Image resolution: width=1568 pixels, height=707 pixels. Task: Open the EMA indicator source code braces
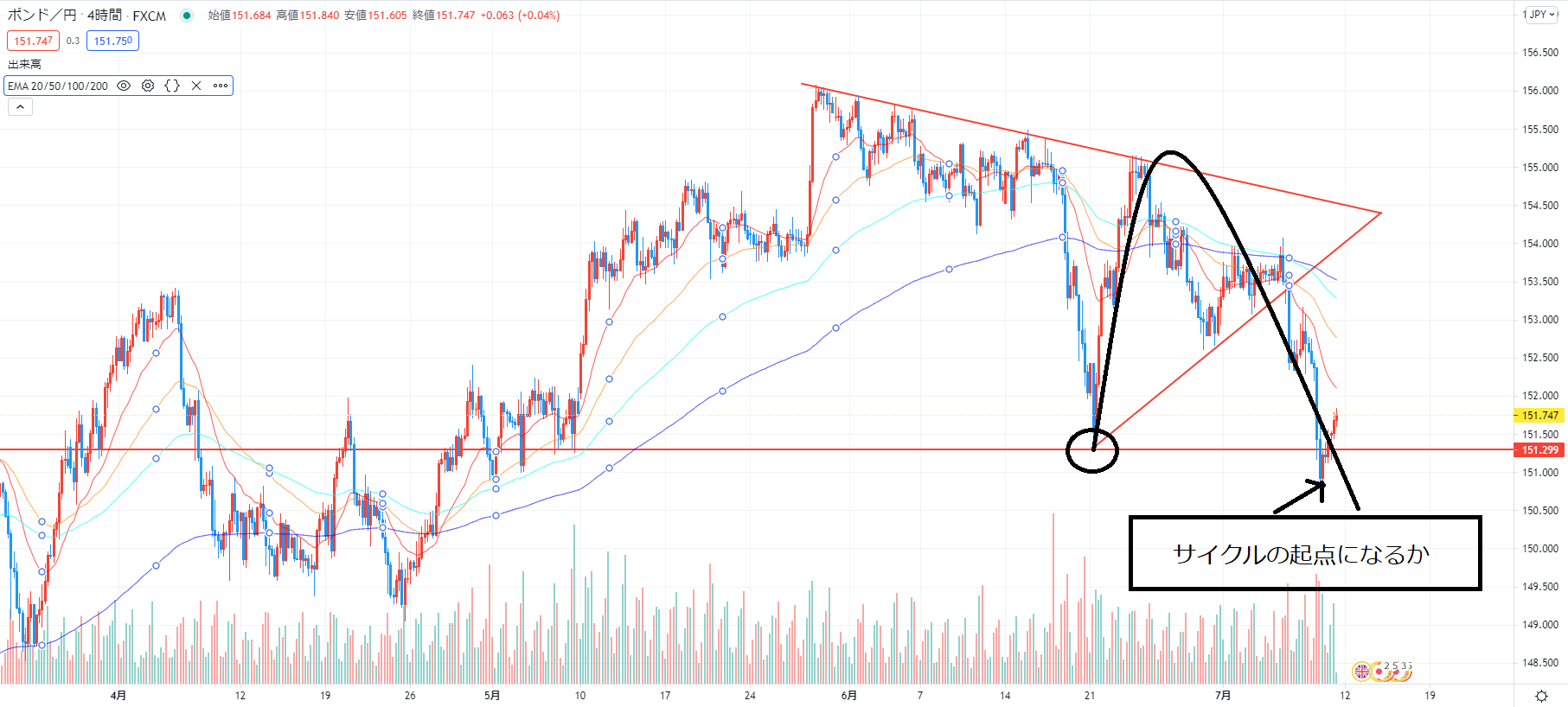[x=172, y=86]
